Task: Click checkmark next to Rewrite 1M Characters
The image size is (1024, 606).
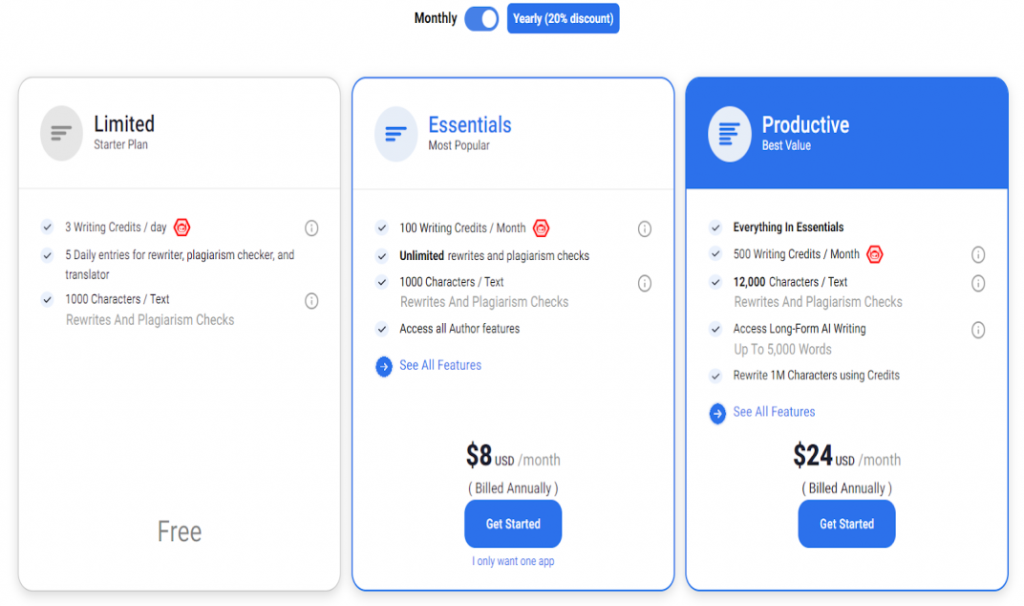Action: (716, 375)
